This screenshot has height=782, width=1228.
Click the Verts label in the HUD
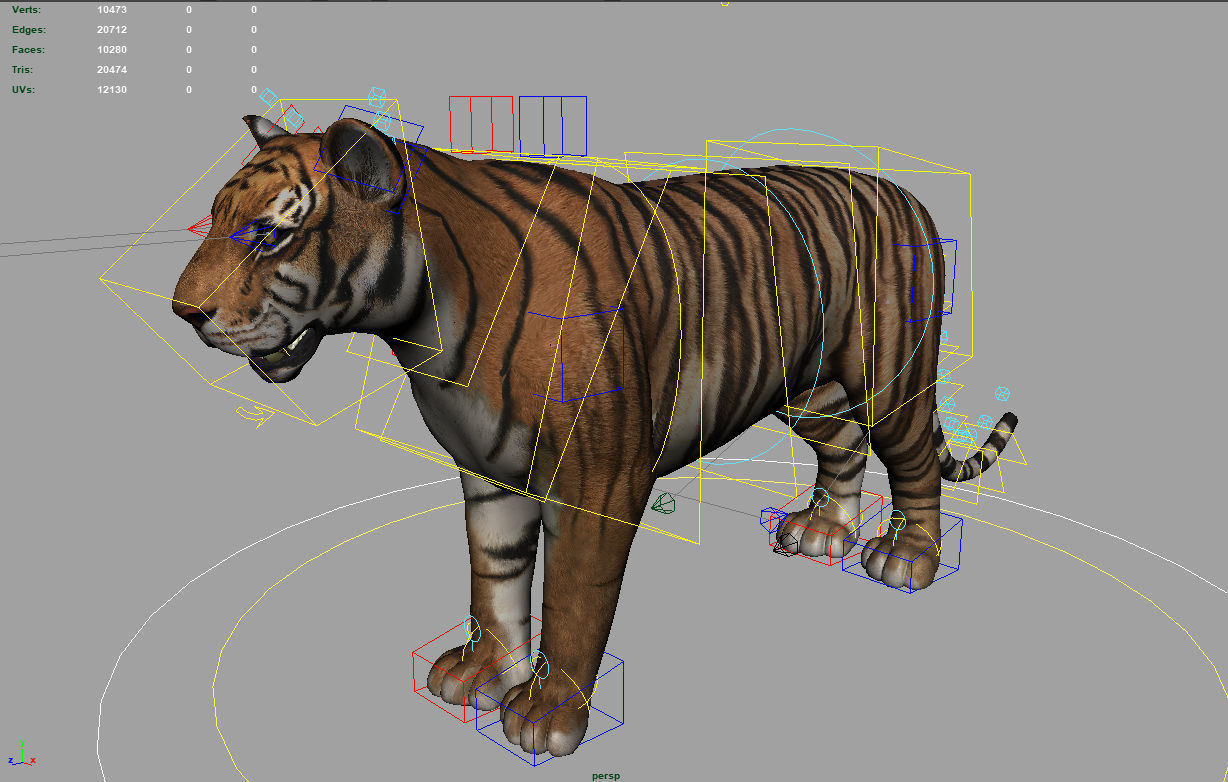28,9
